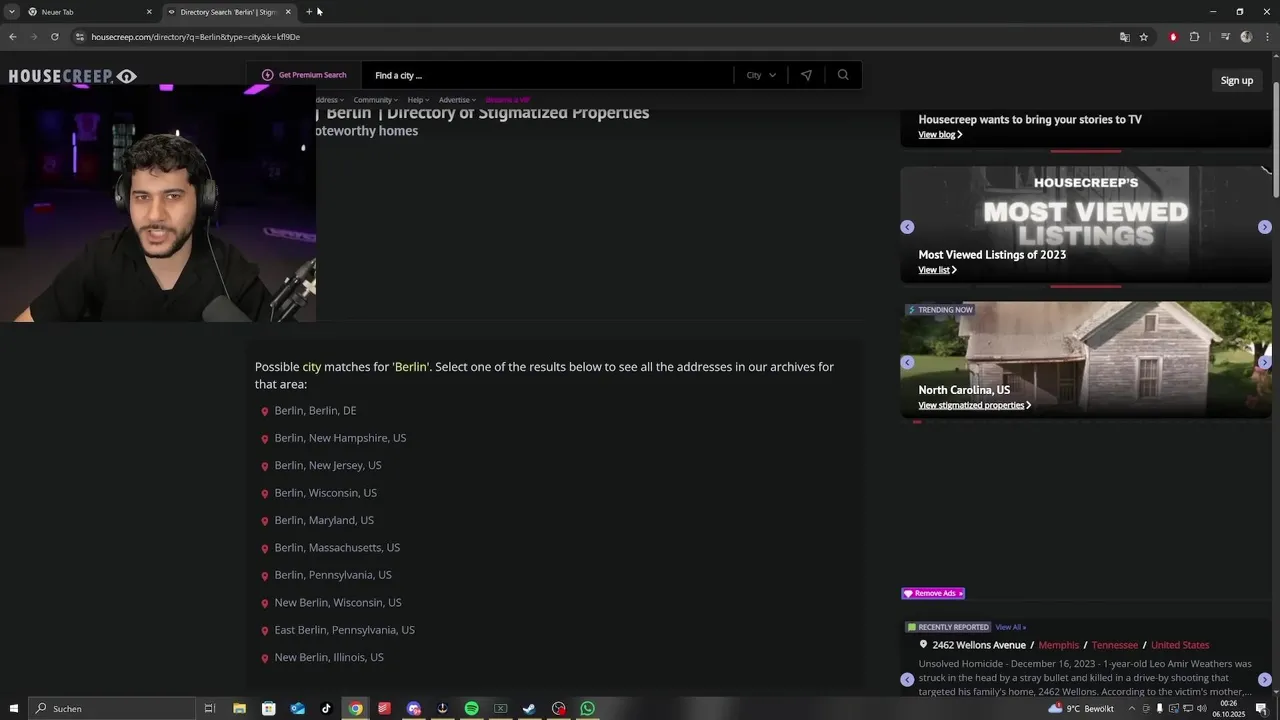Open Spotify from the taskbar
The height and width of the screenshot is (720, 1280).
pyautogui.click(x=471, y=709)
